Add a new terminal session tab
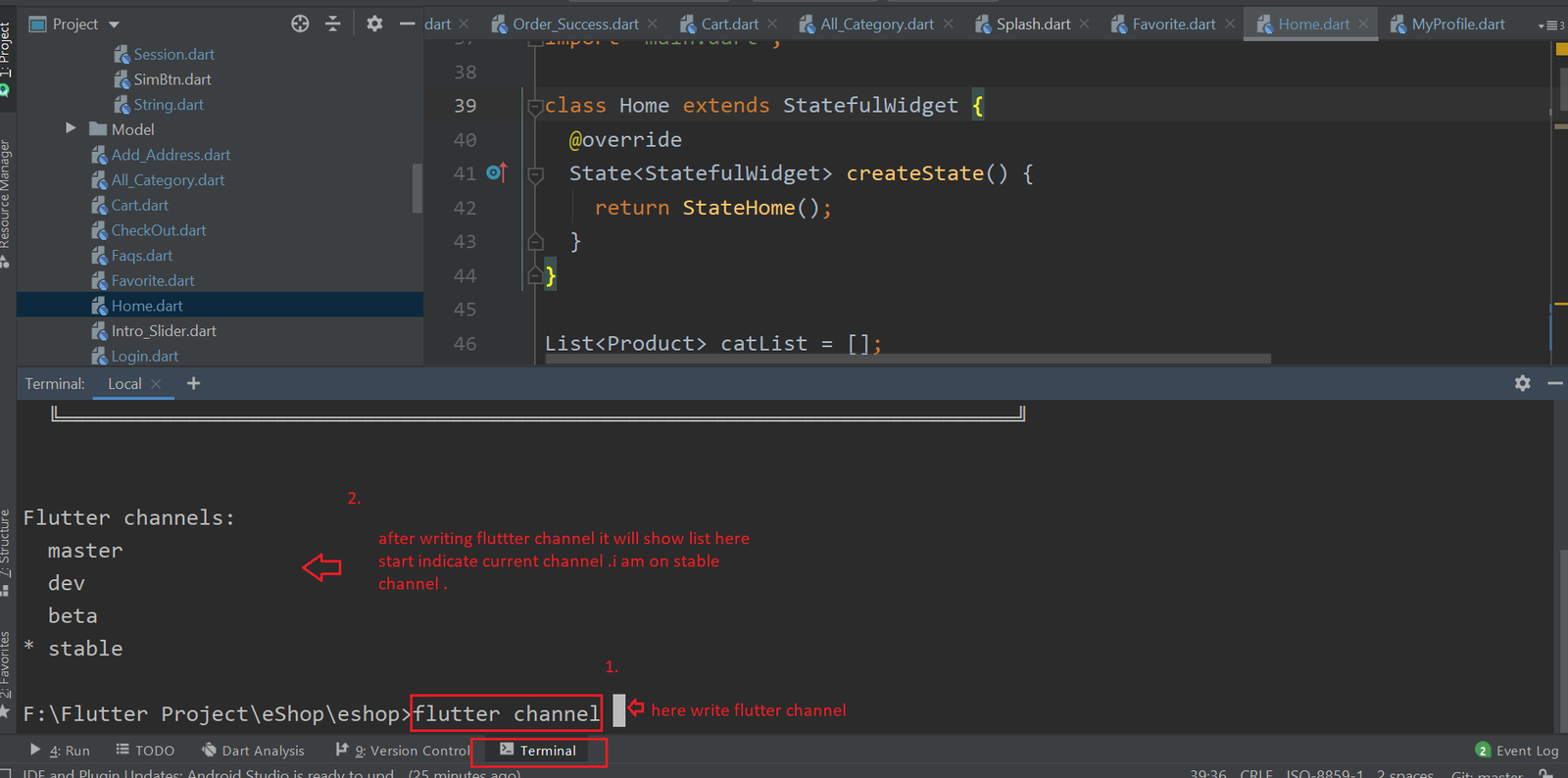 click(193, 383)
